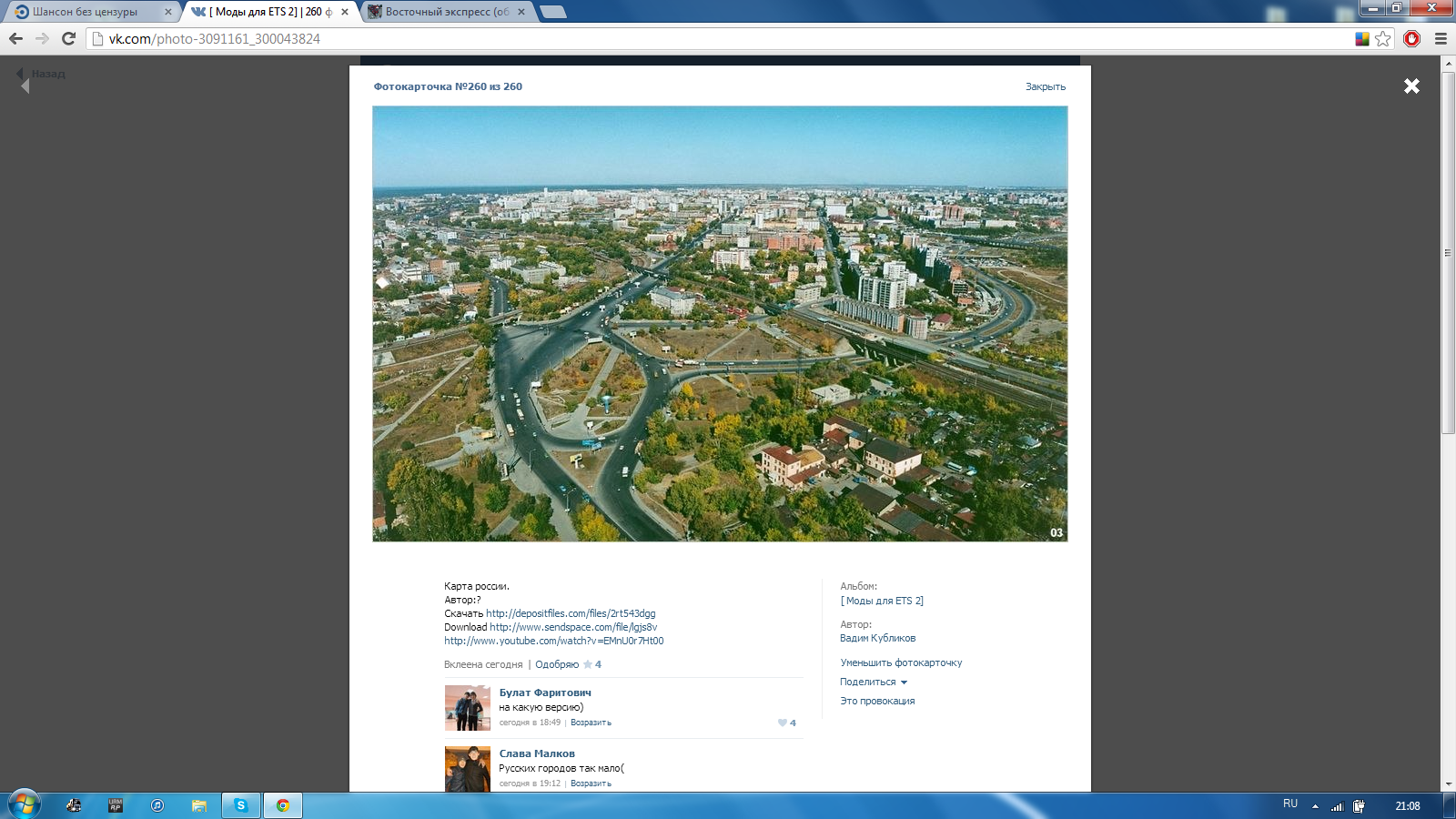Like Булат Фаритович's comment with the heart
Image resolution: width=1456 pixels, height=819 pixels.
[x=783, y=723]
